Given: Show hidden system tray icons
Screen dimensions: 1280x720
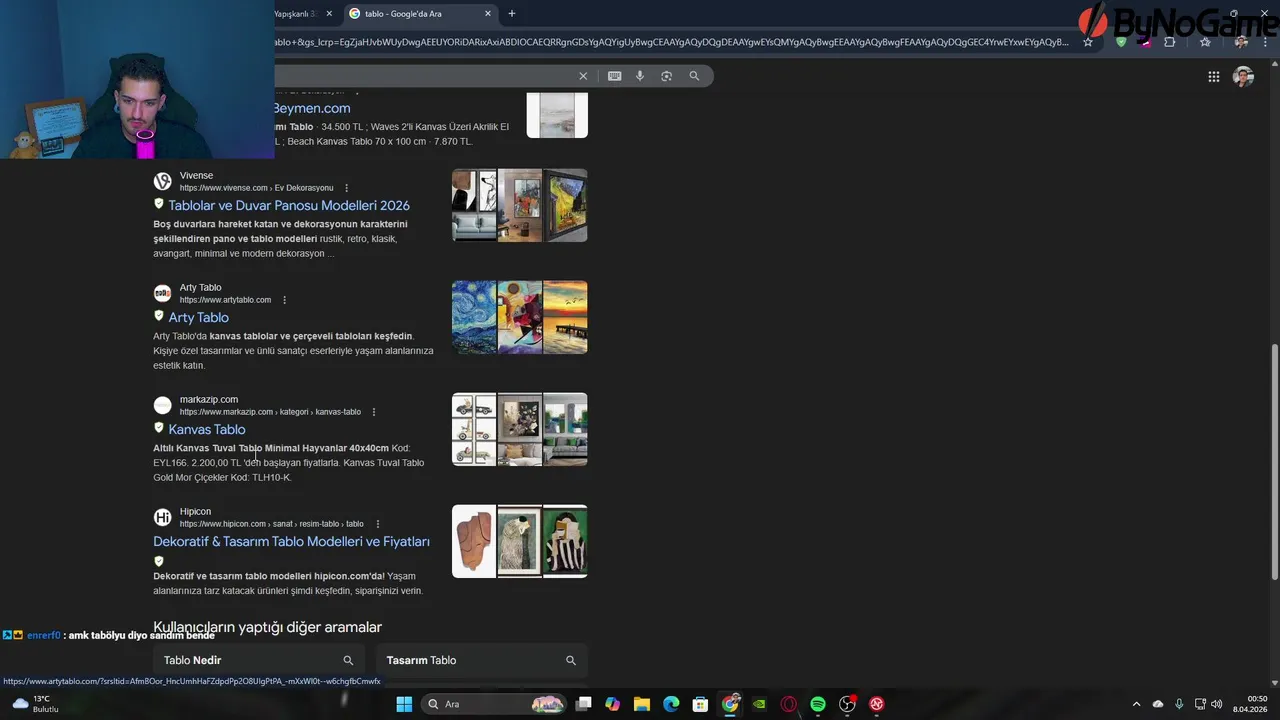Looking at the screenshot, I should 1136,704.
